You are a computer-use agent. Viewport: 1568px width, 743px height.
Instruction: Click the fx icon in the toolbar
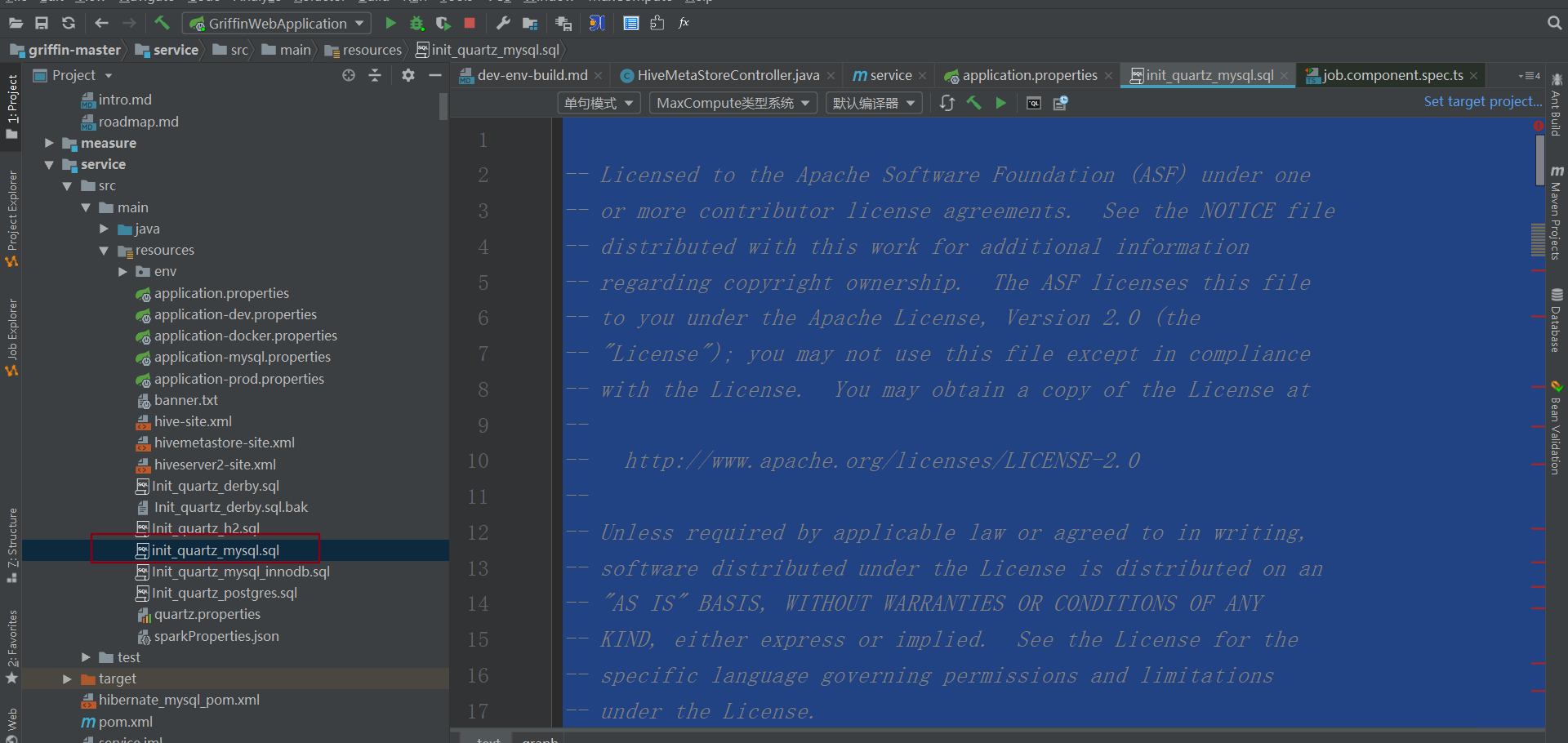pyautogui.click(x=684, y=23)
